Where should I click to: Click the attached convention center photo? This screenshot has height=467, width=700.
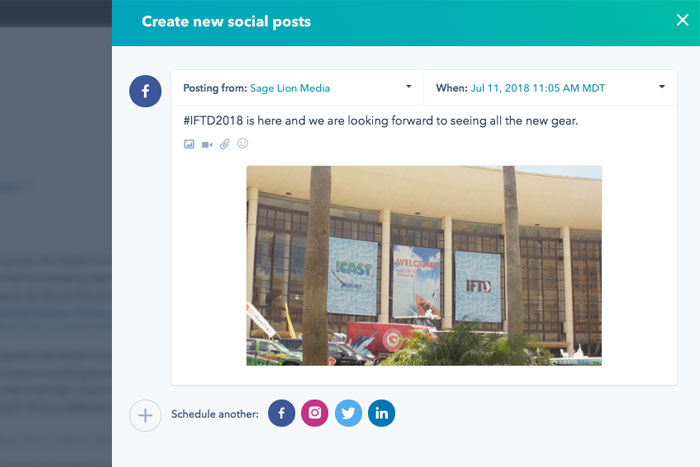(x=424, y=265)
